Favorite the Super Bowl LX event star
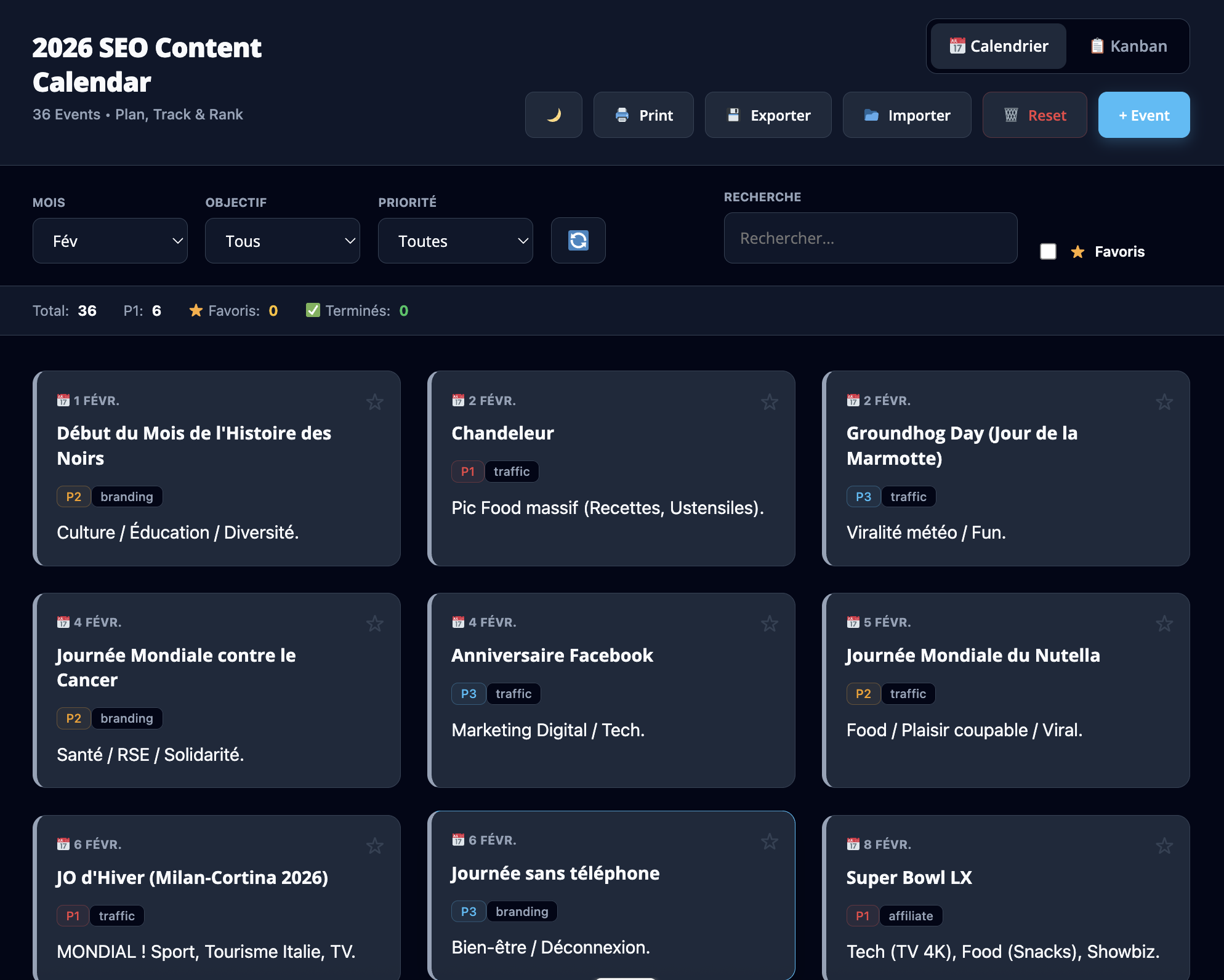Screen dimensions: 1224x980 pyautogui.click(x=1164, y=846)
